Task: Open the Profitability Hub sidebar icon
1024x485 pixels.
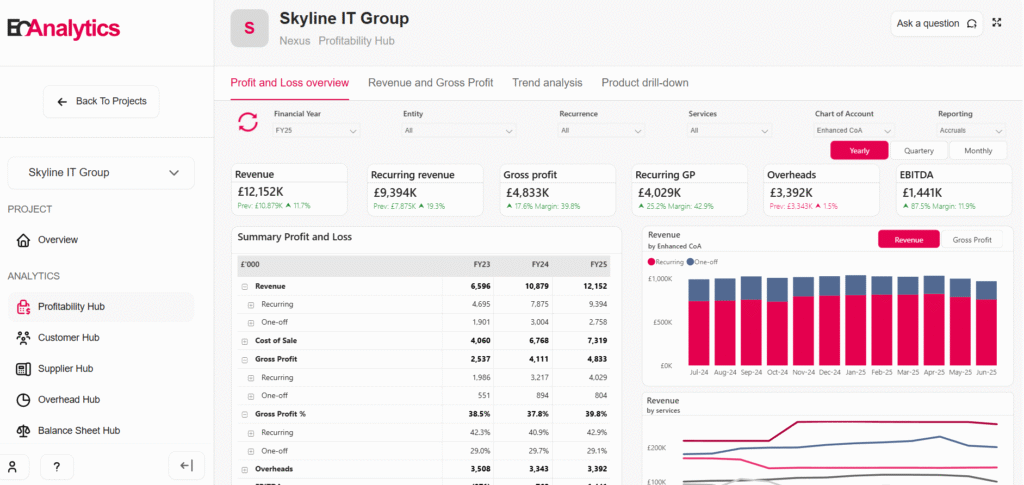Action: coord(23,307)
